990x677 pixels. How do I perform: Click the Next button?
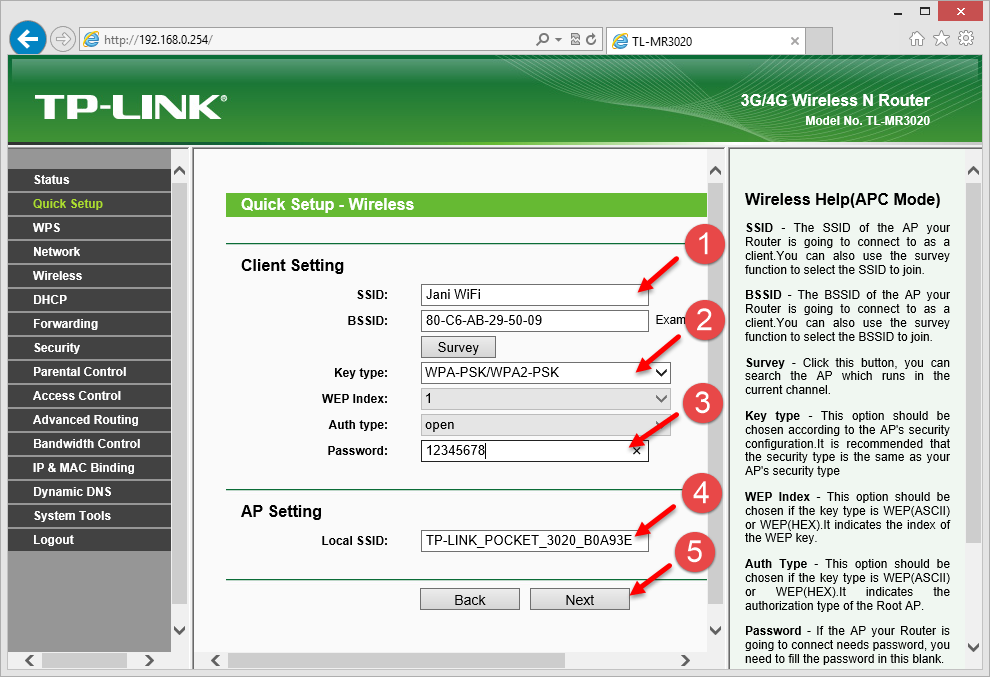pos(580,599)
